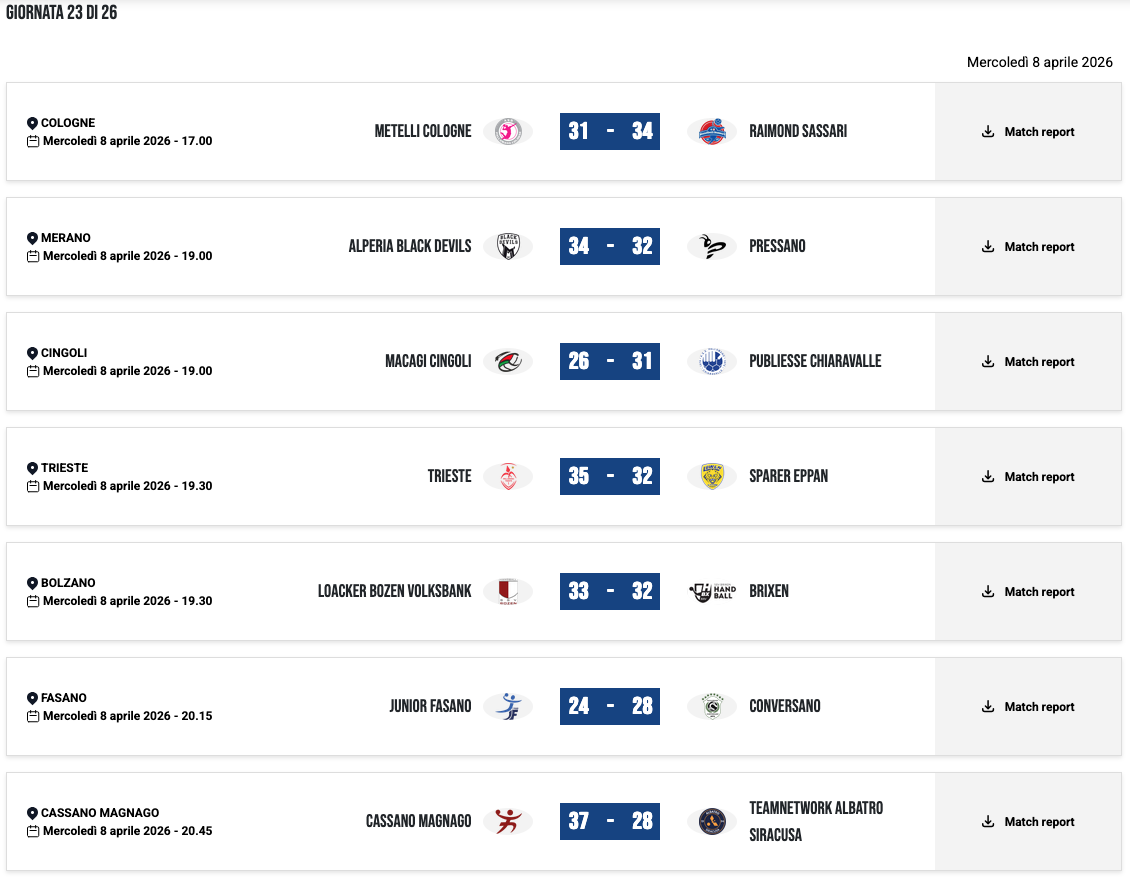Click the 37 - 28 score box
The image size is (1130, 879).
610,821
